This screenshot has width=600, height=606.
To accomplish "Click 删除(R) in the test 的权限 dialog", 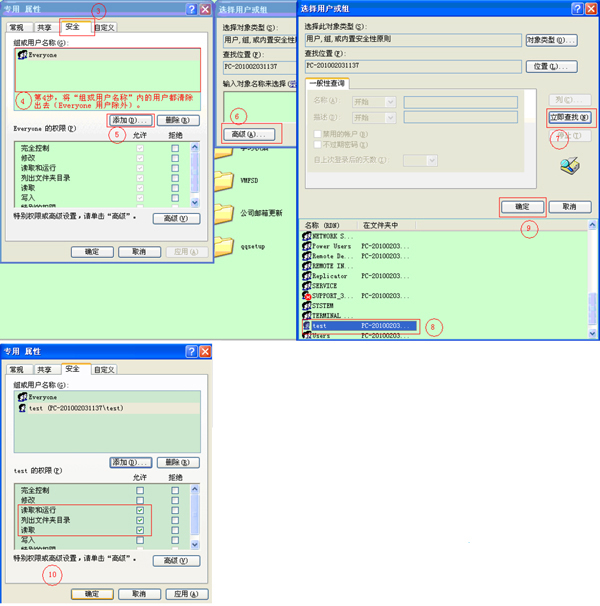I will click(178, 462).
